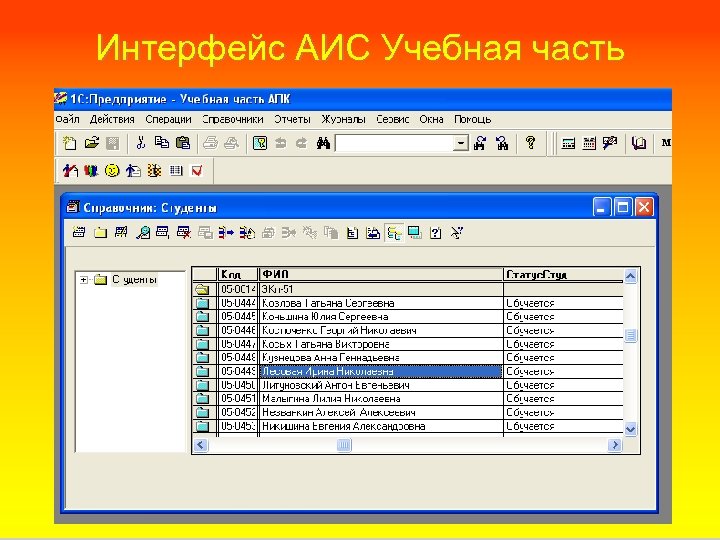The width and height of the screenshot is (720, 540).
Task: Click the ЭКп-51 group row
Action: coord(408,289)
